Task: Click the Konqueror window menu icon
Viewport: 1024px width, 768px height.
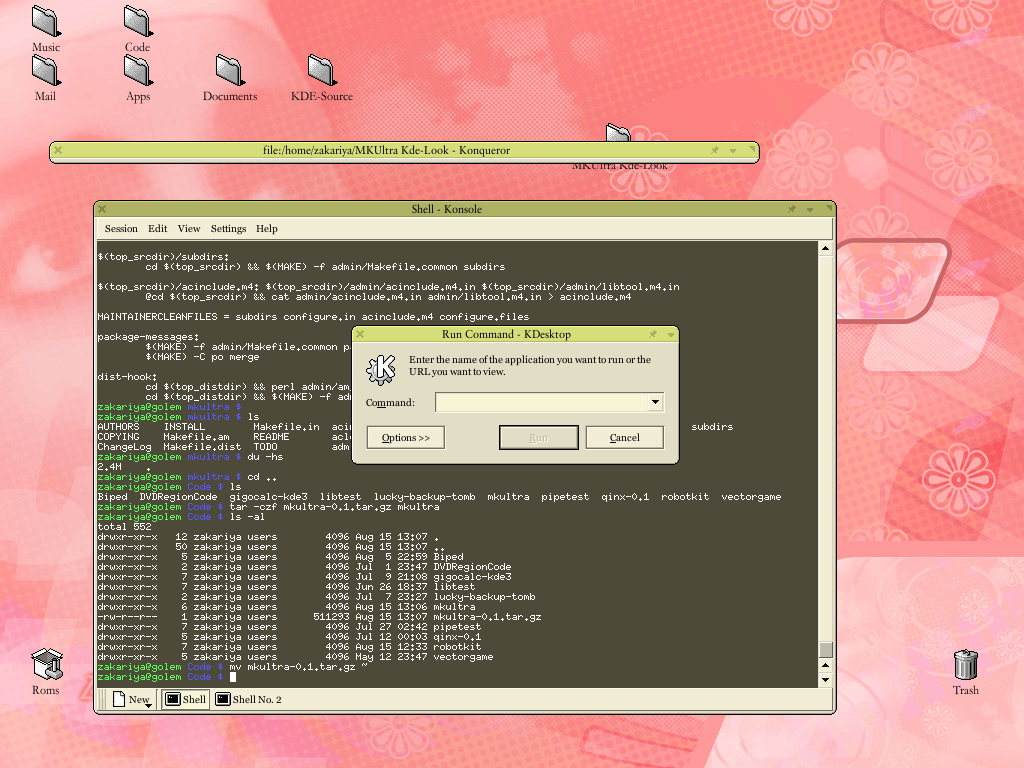Action: pos(58,150)
